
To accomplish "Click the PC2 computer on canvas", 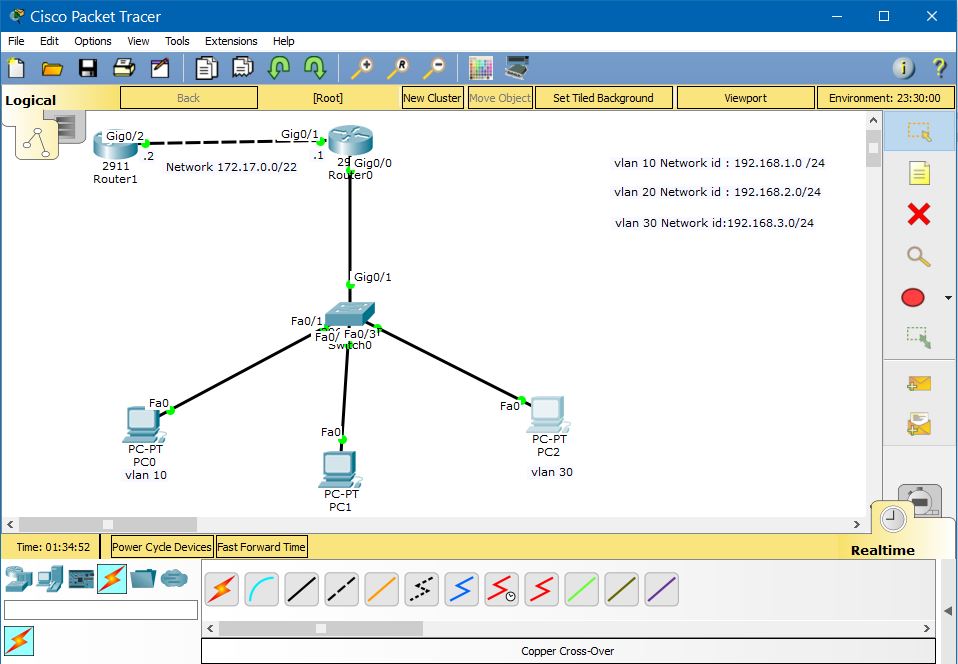I will pos(549,415).
